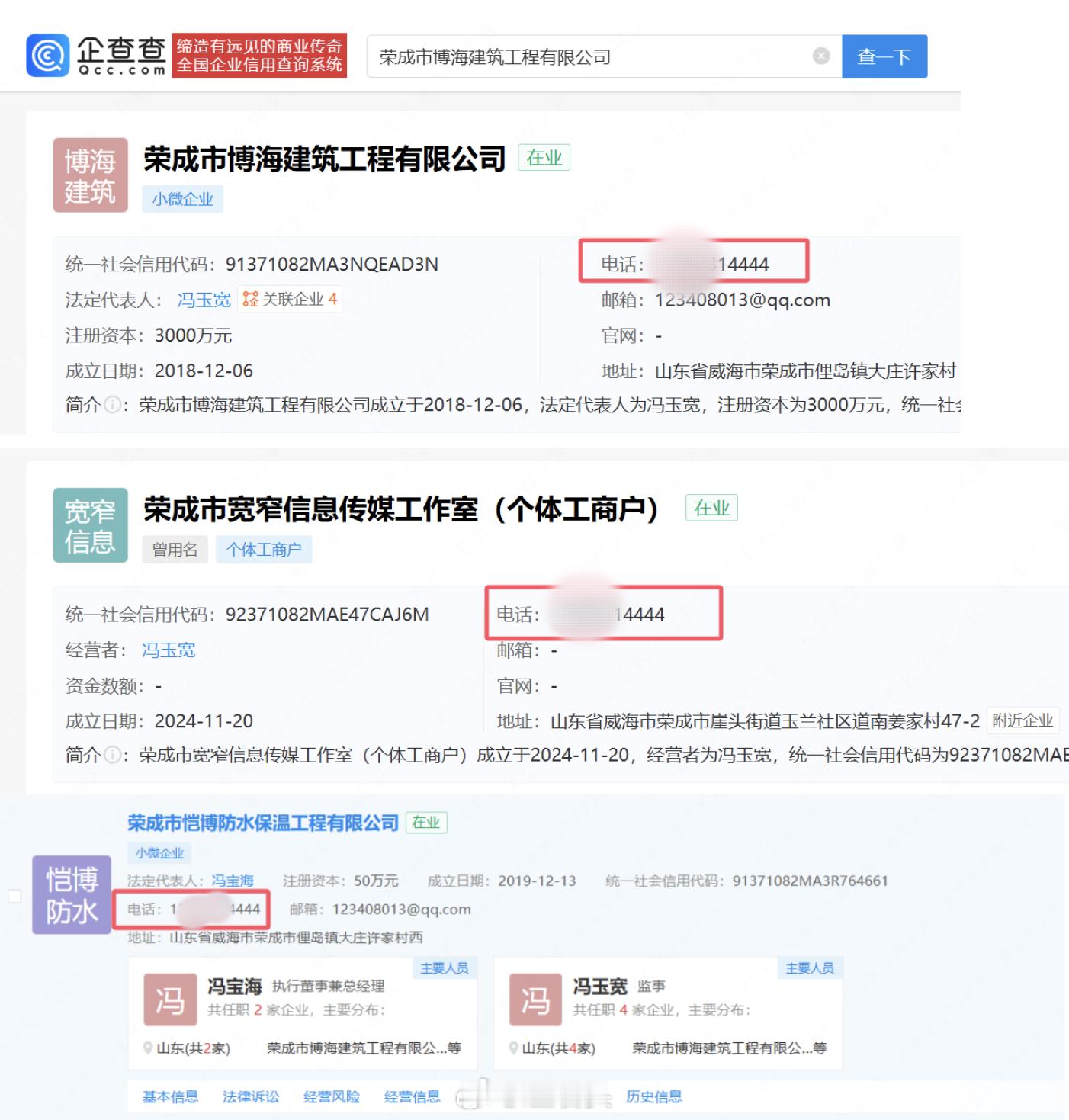Clear the search box with the X icon
1069x1120 pixels.
click(821, 56)
